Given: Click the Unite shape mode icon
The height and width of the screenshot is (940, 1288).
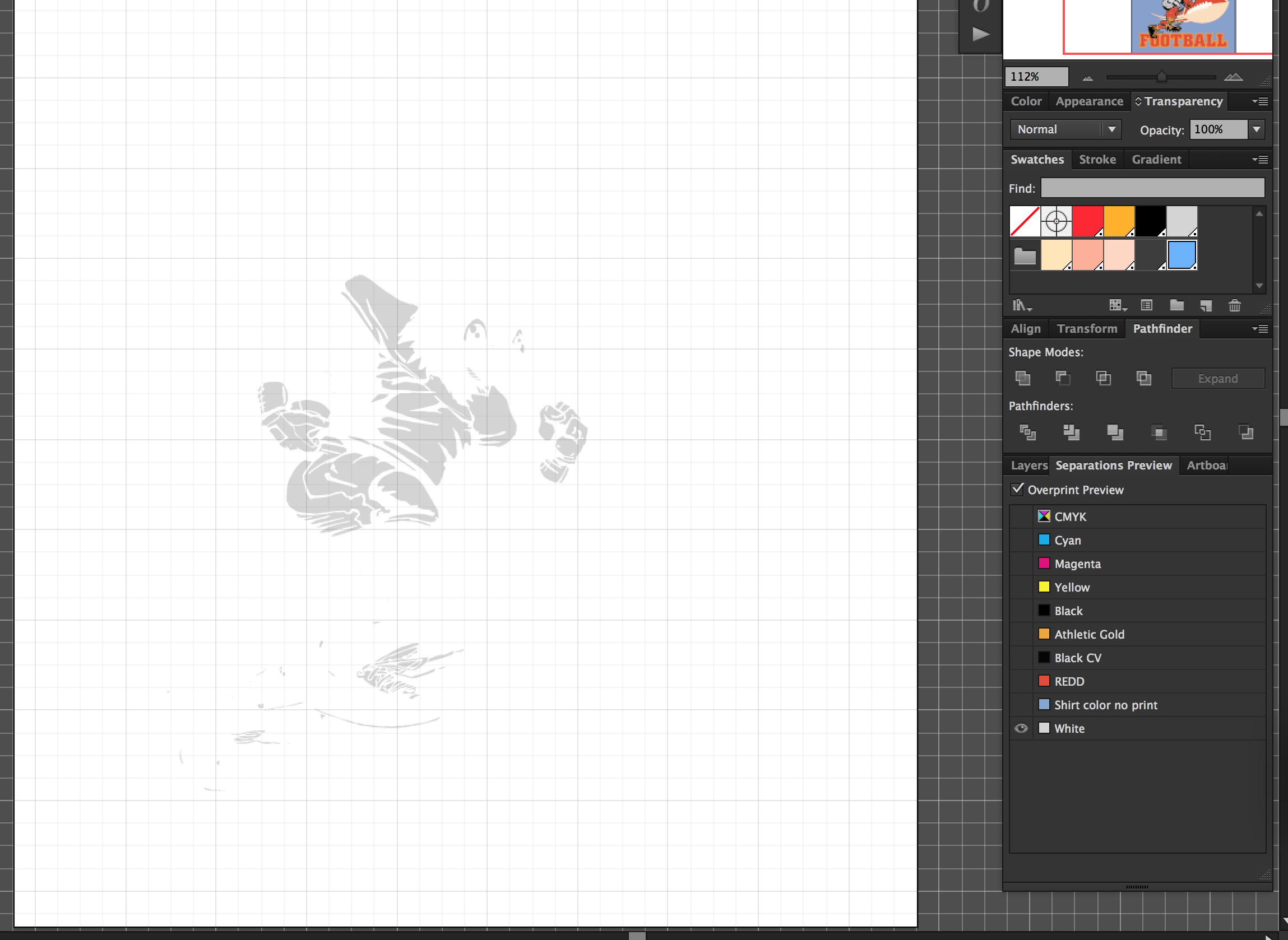Looking at the screenshot, I should pyautogui.click(x=1023, y=378).
